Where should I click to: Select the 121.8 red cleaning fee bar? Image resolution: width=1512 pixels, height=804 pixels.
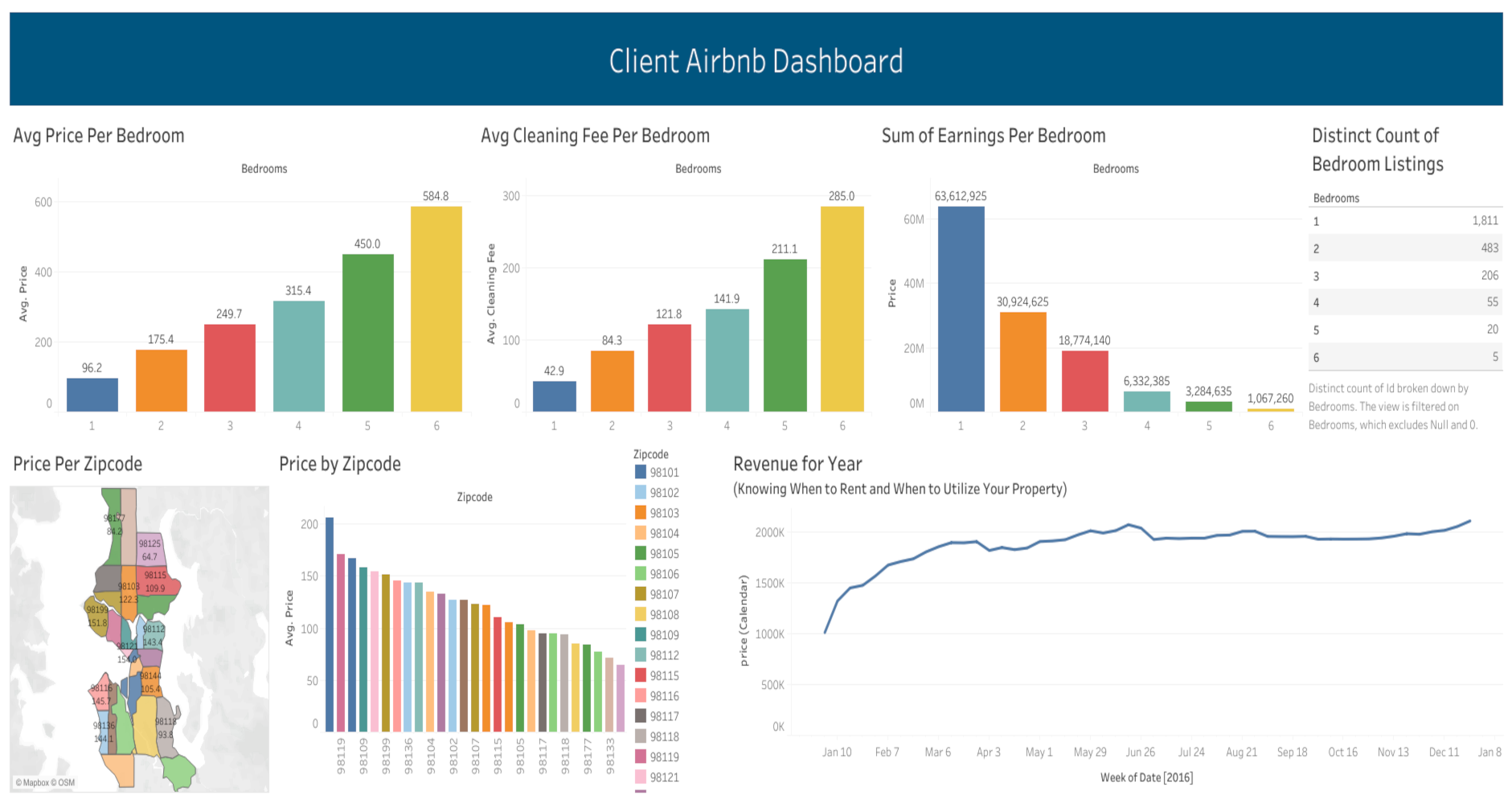click(x=670, y=368)
